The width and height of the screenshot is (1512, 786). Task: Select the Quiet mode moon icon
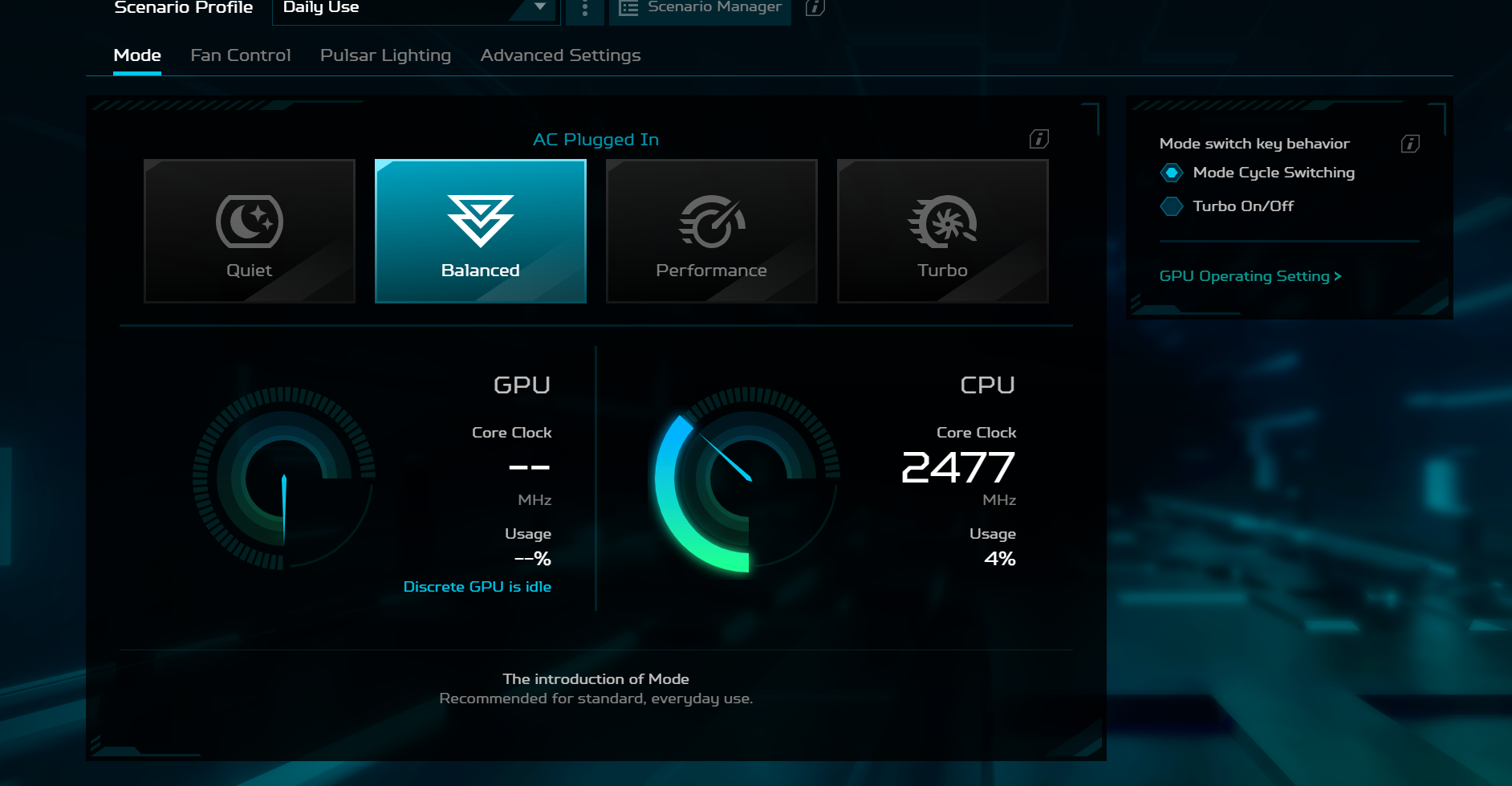pos(249,222)
